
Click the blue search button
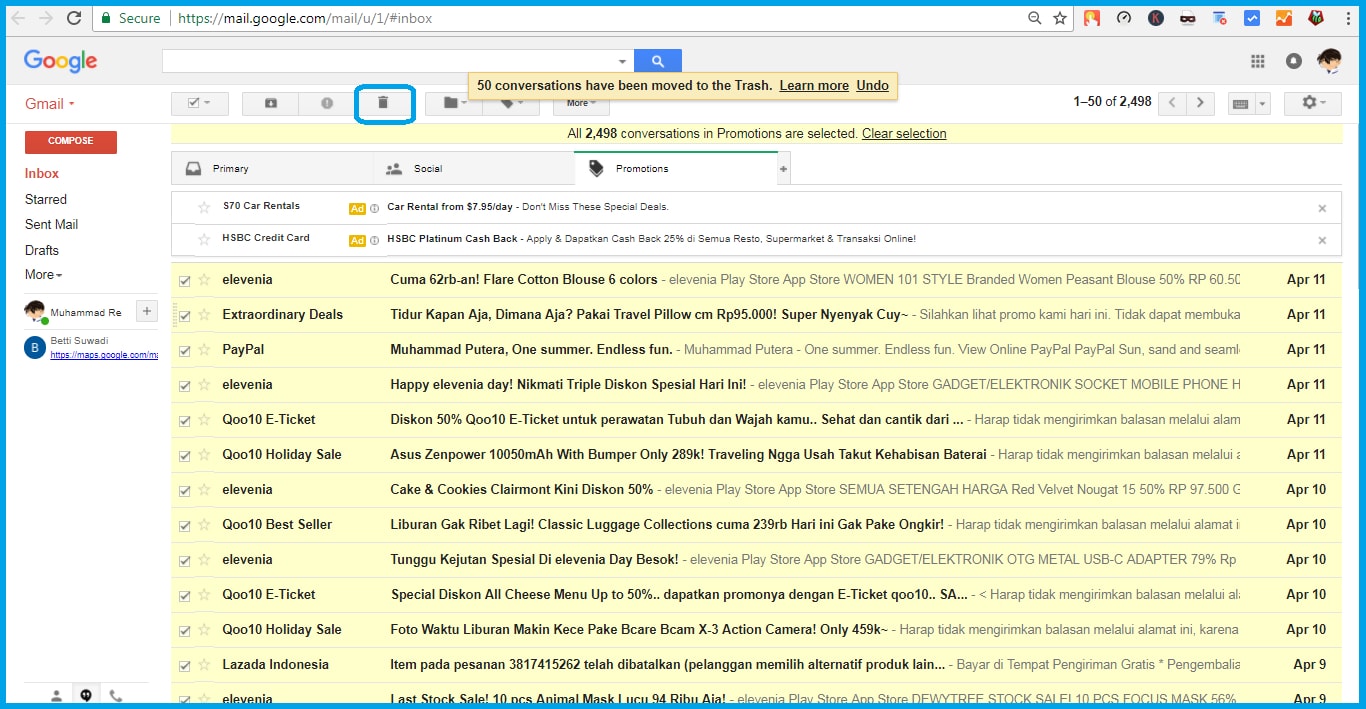[657, 61]
